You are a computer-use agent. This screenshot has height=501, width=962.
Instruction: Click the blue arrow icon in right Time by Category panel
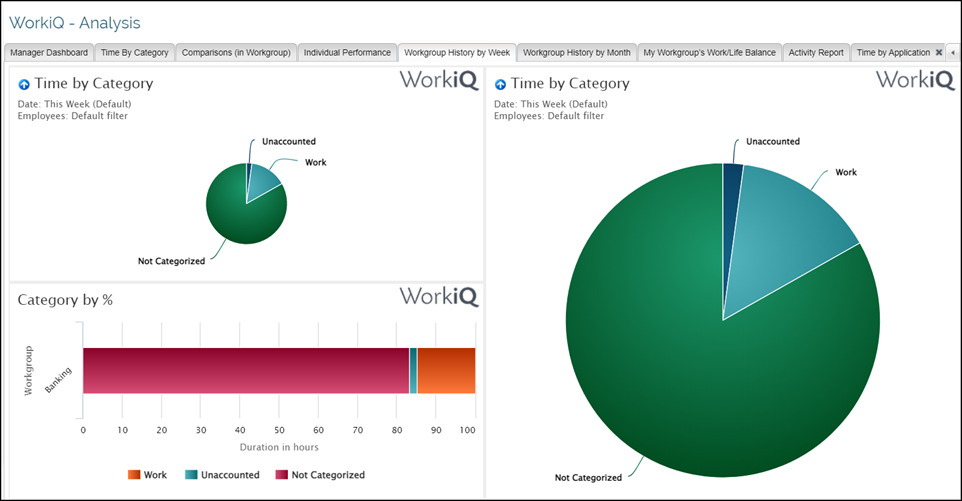[500, 85]
